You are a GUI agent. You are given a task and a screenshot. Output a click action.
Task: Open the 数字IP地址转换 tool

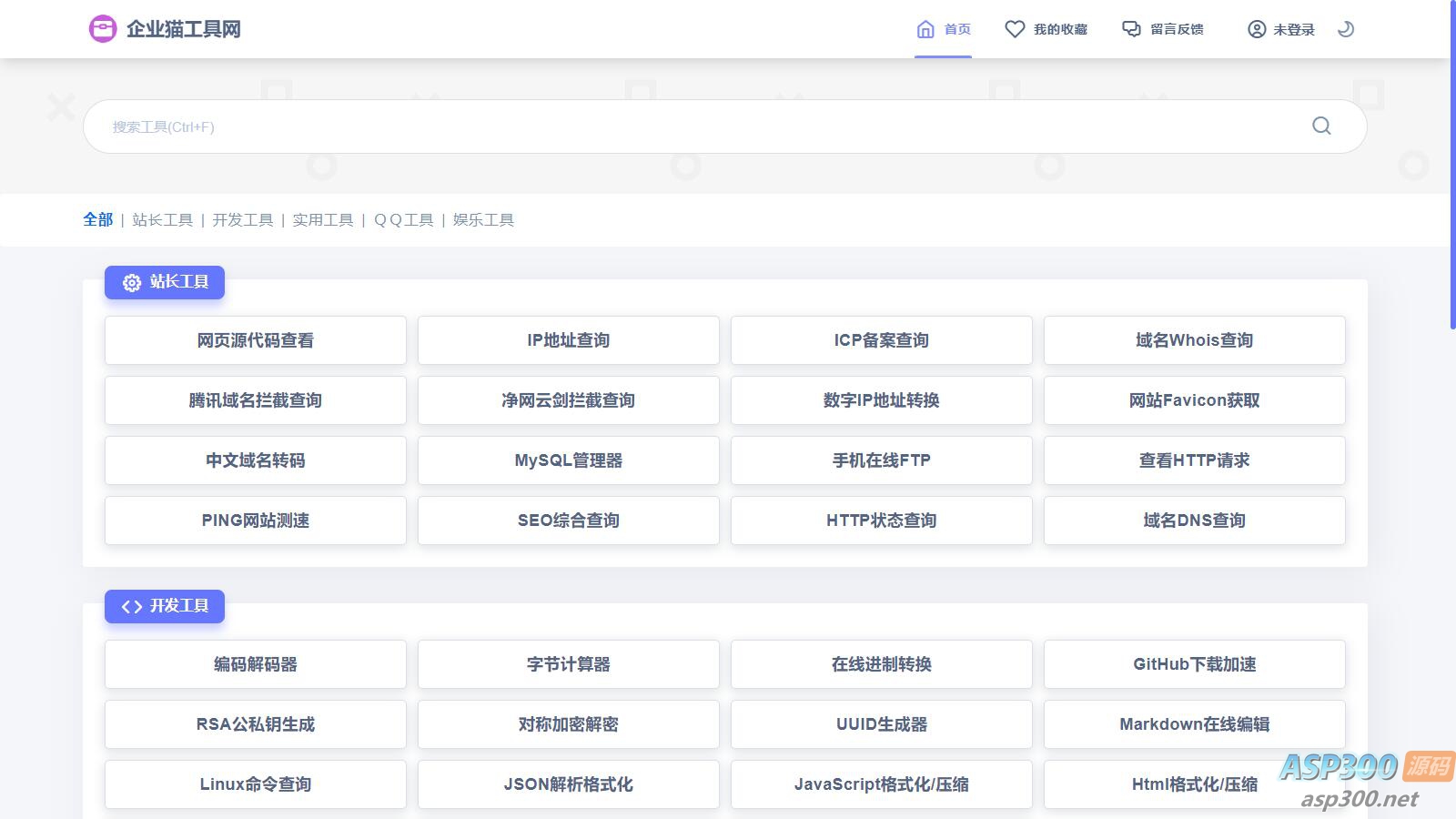[882, 400]
